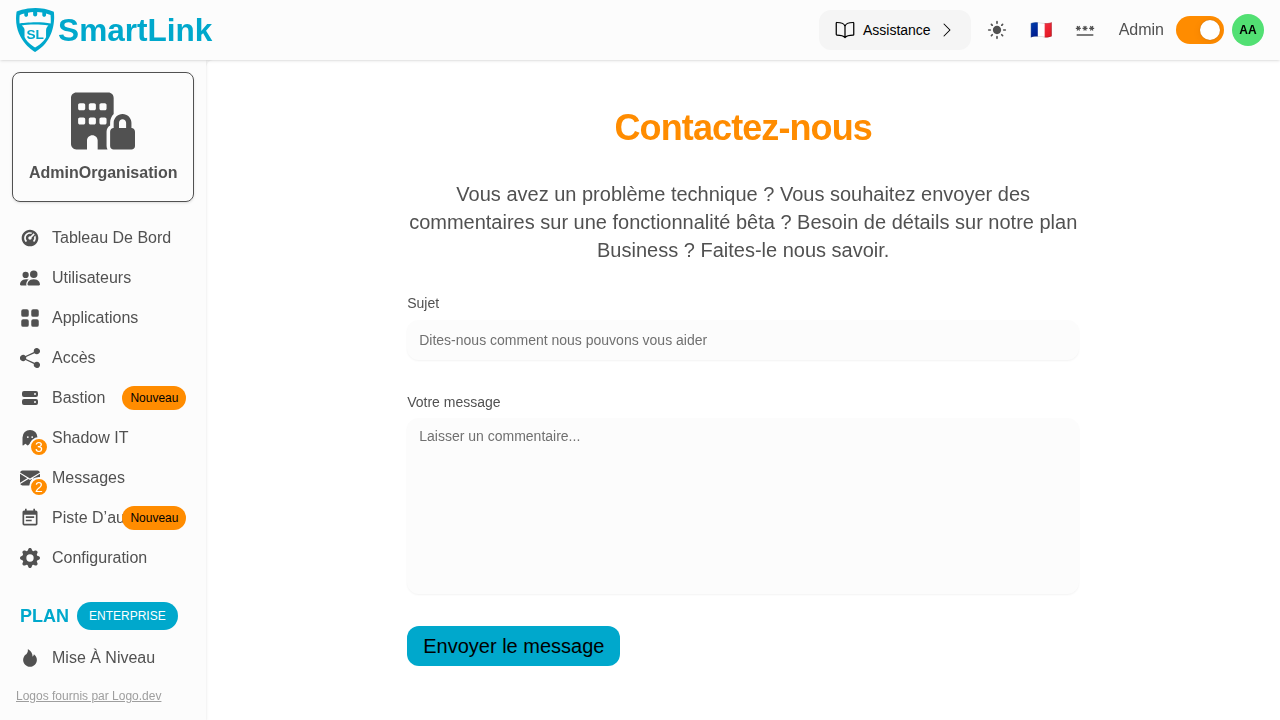Screen dimensions: 1280x720
Task: Open the Applications grid icon
Action: (x=29, y=317)
